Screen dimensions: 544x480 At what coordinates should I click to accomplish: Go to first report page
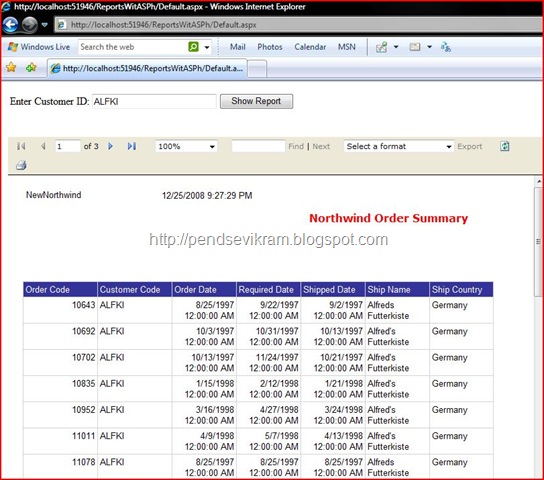click(x=21, y=146)
